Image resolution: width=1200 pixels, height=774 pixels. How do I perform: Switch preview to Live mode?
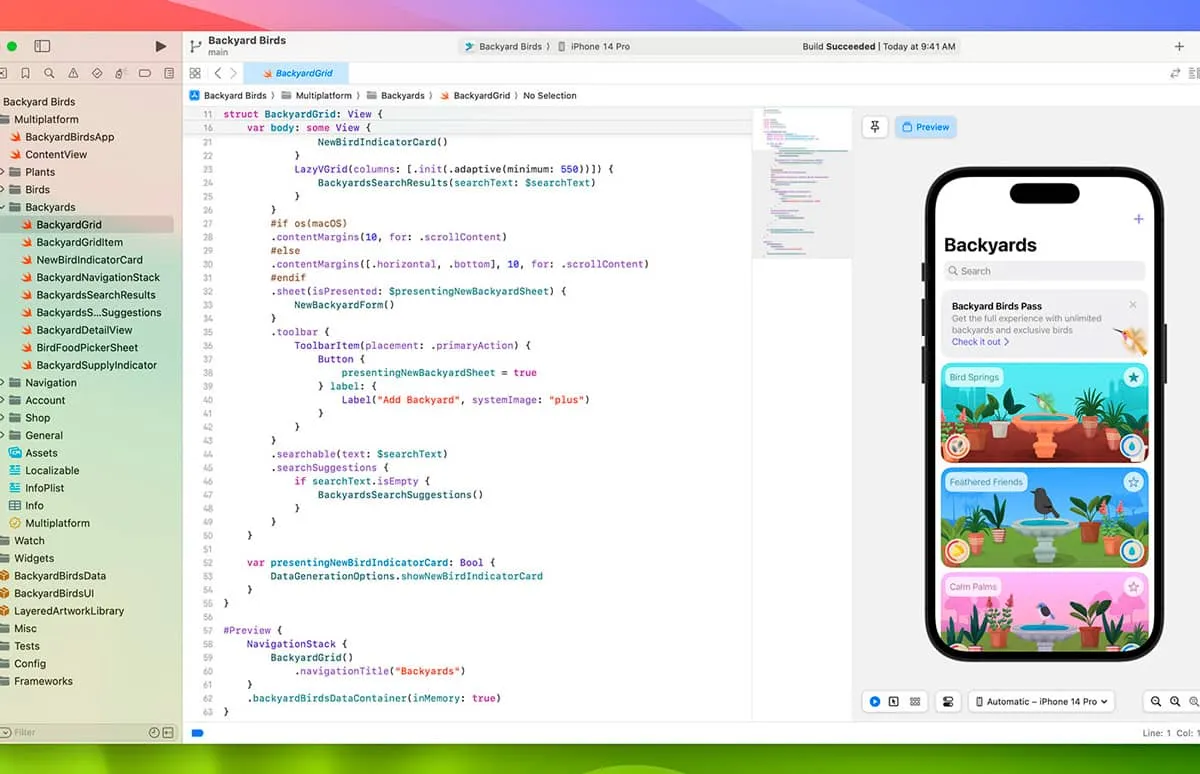pos(875,702)
